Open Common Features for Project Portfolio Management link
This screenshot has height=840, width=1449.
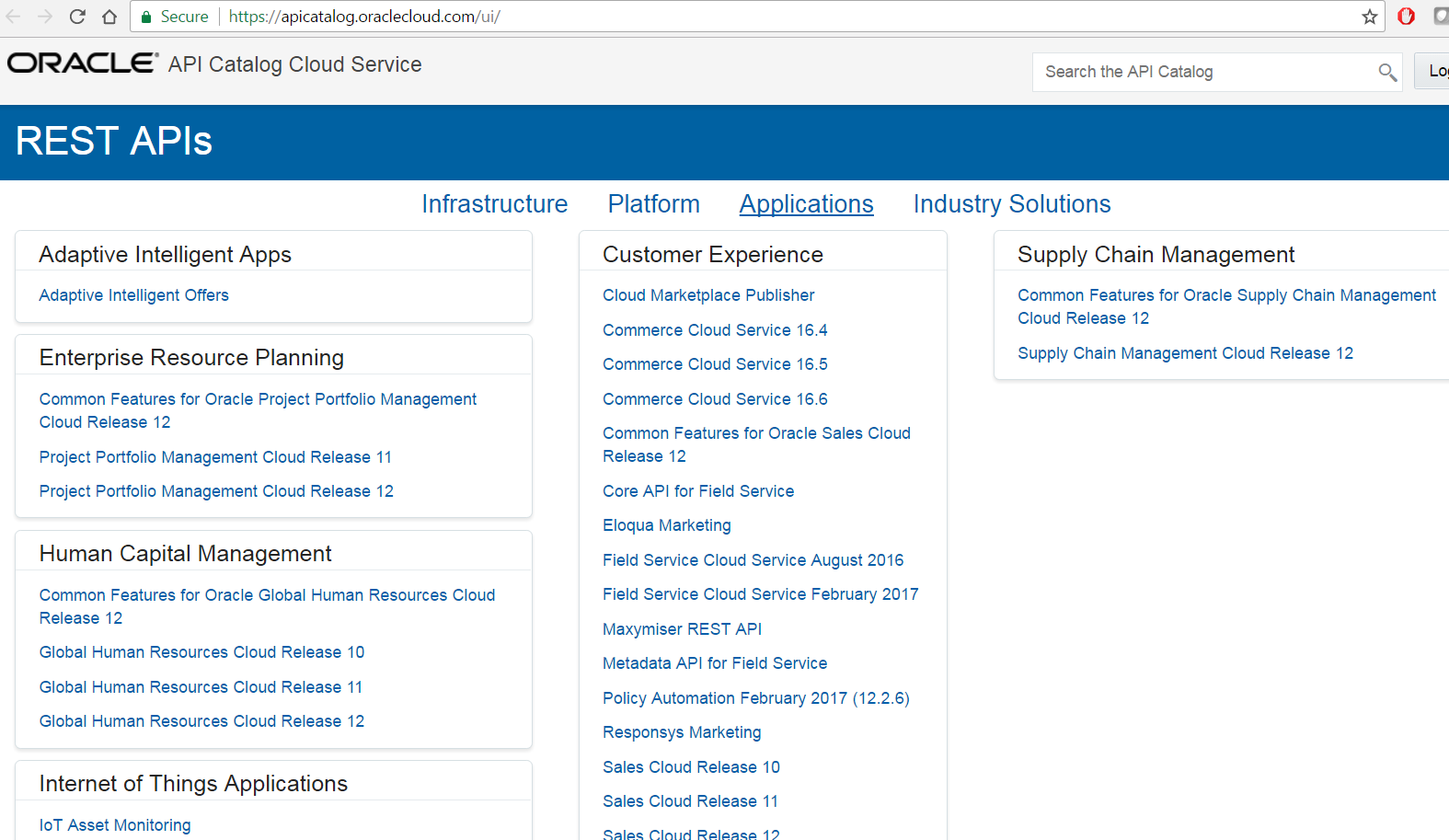(x=258, y=410)
